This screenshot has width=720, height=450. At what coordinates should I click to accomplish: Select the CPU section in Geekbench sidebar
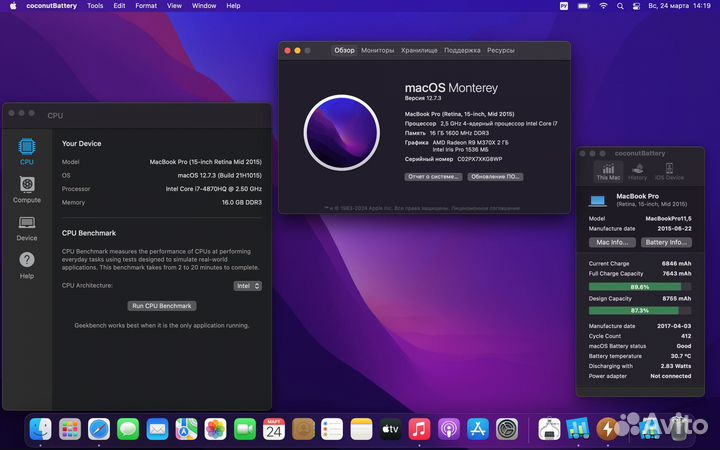pos(27,152)
